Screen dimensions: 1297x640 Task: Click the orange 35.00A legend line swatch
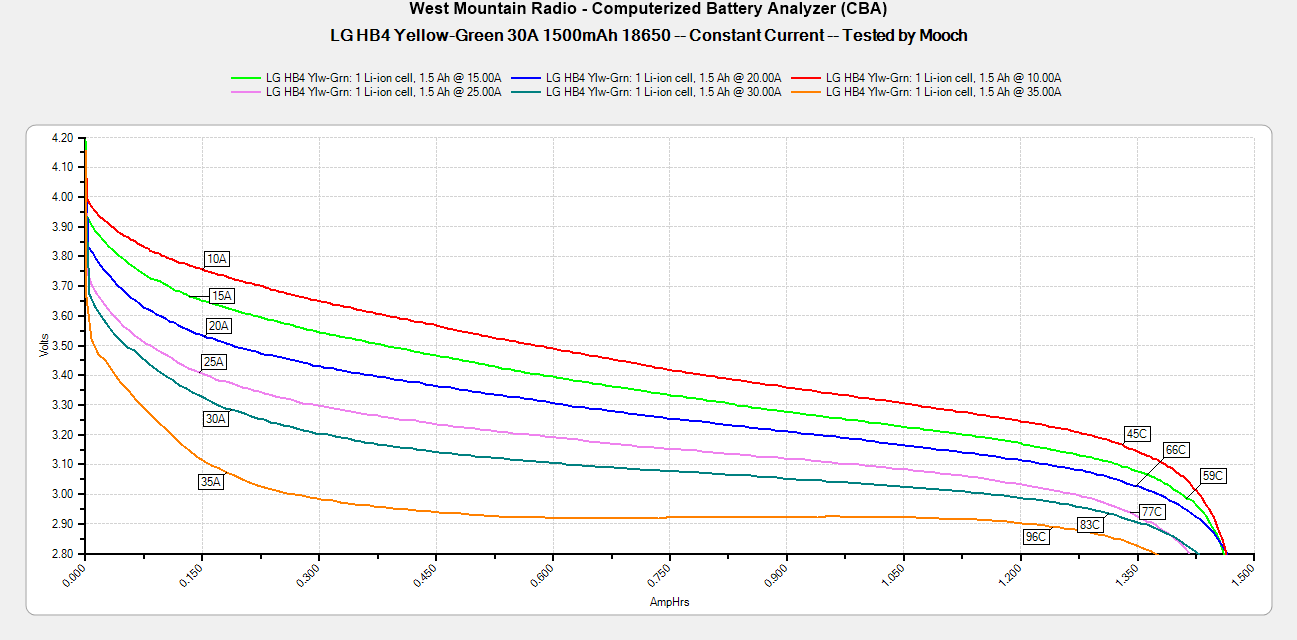807,92
